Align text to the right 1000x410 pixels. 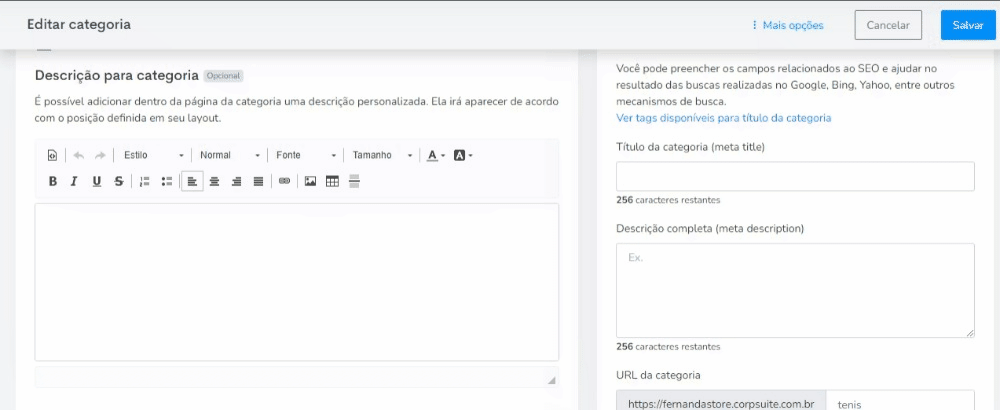tap(236, 182)
